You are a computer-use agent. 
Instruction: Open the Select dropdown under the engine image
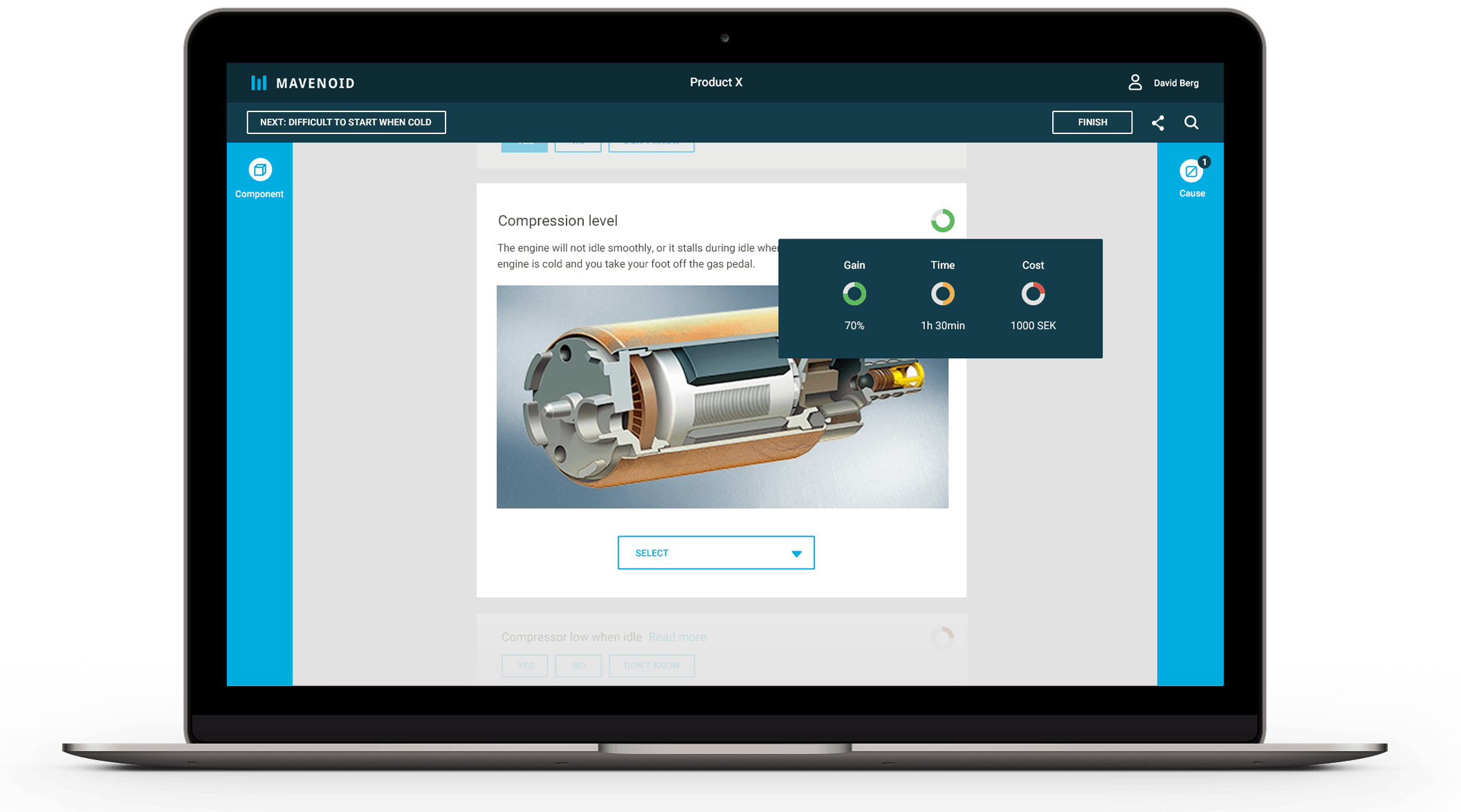point(715,553)
